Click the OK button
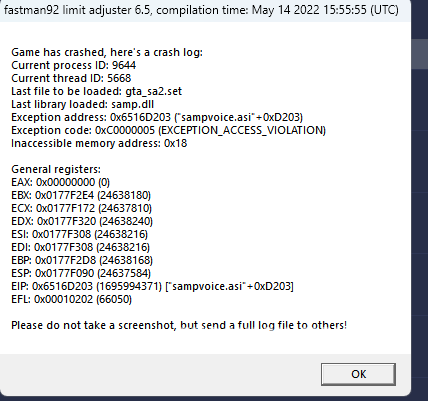 tap(358, 374)
